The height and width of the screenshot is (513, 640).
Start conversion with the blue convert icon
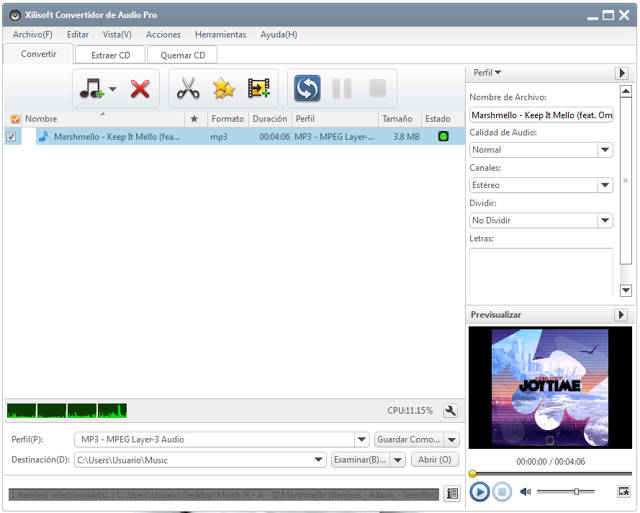click(307, 88)
